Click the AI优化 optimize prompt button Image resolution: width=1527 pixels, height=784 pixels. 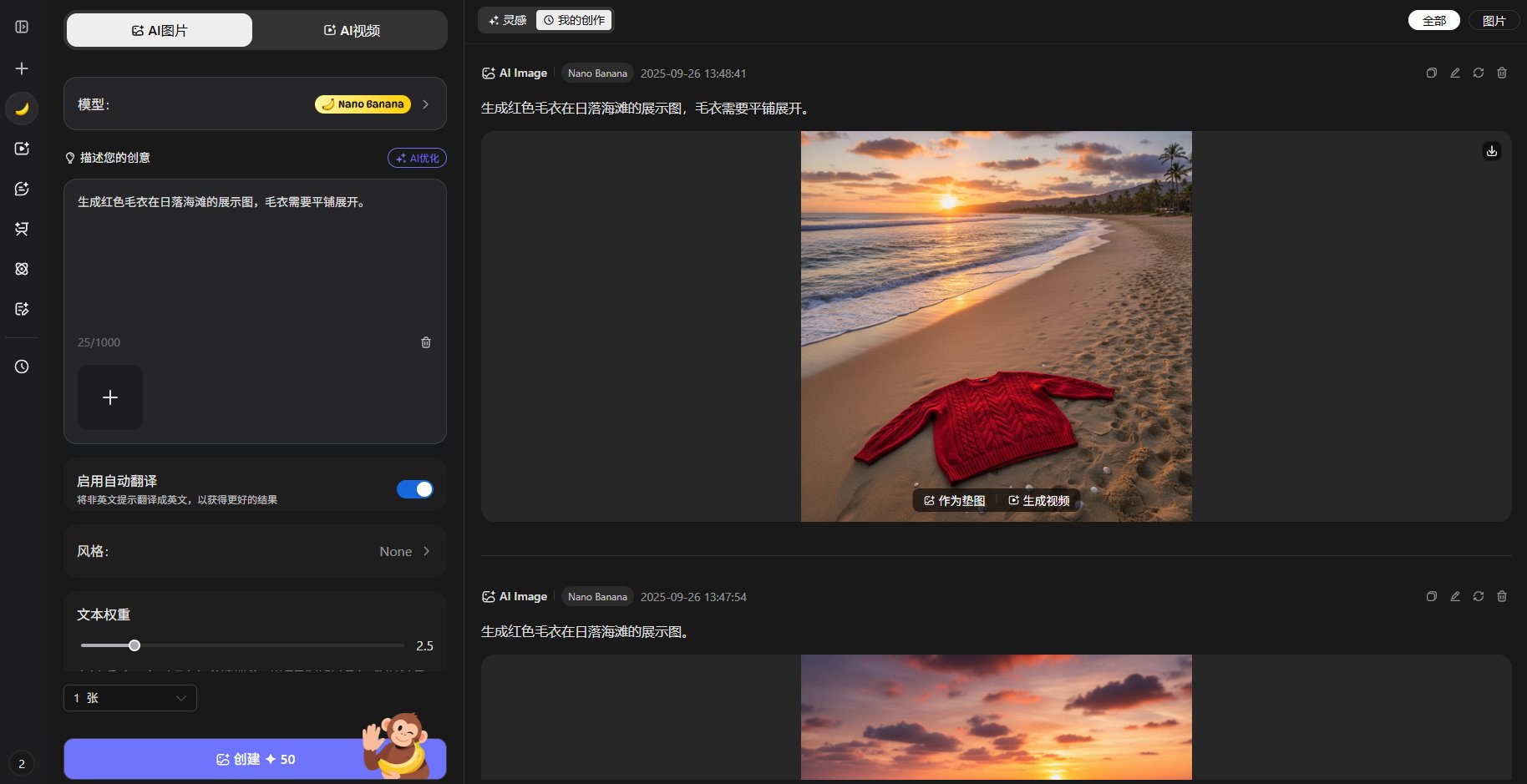pos(417,158)
